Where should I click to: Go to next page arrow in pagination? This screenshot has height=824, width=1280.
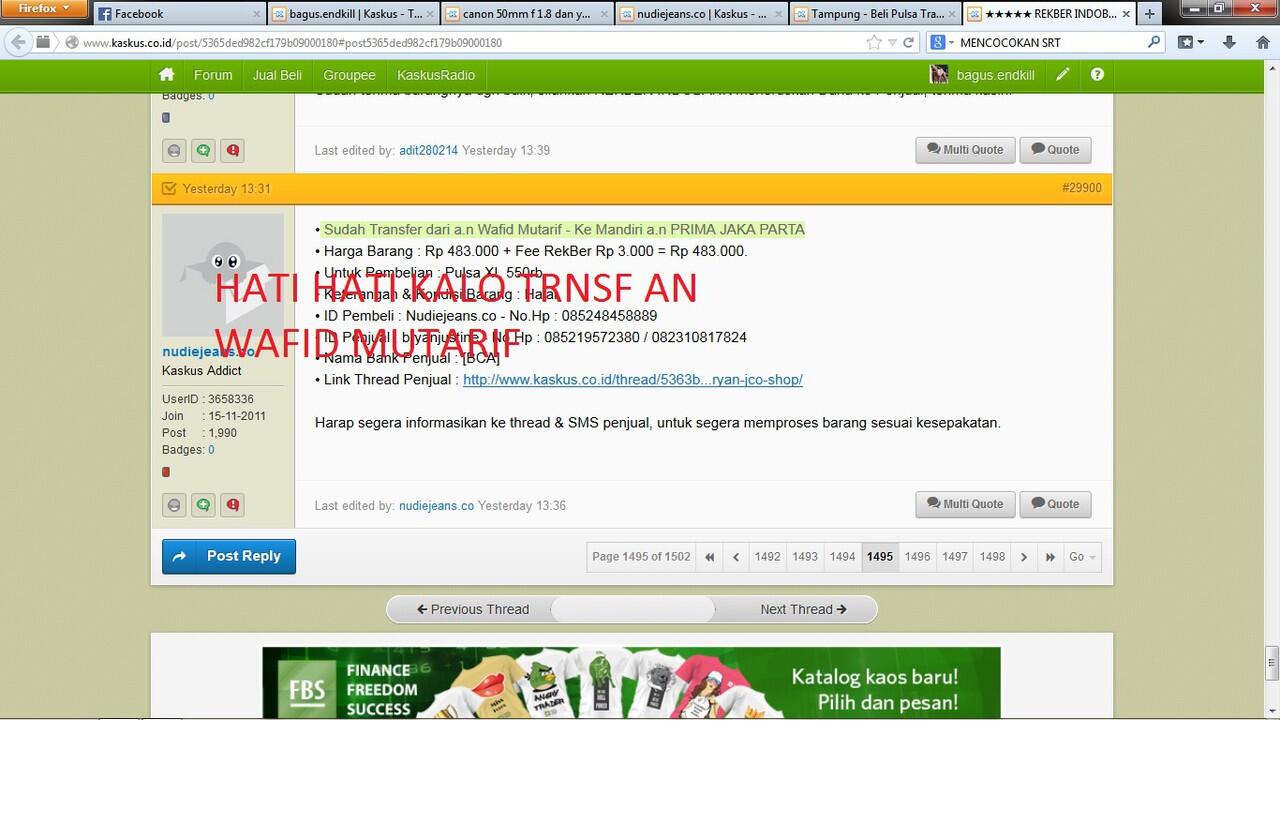coord(1023,557)
